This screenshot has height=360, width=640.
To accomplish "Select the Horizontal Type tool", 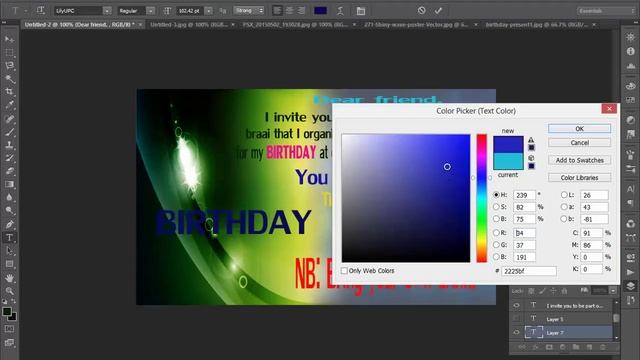I will tap(9, 238).
